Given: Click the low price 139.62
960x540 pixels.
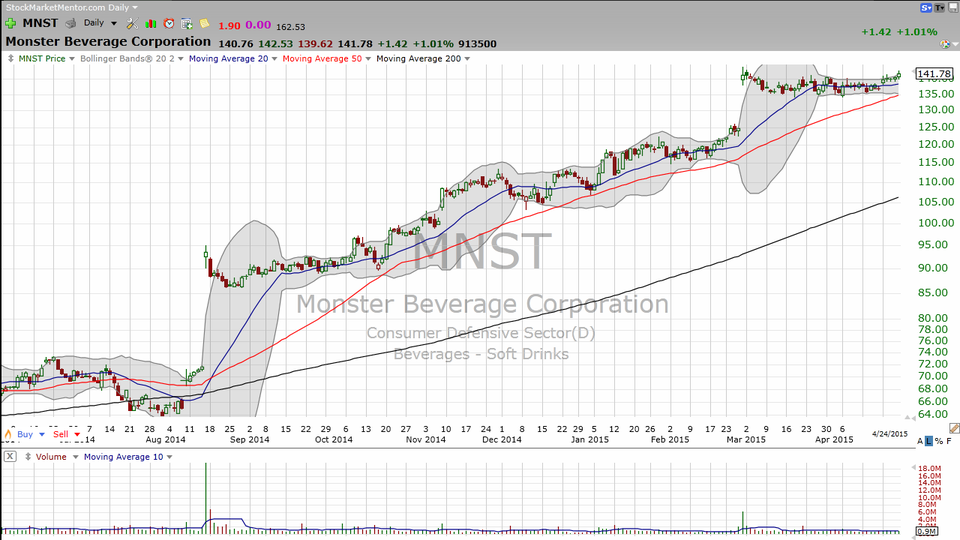Looking at the screenshot, I should tap(315, 44).
